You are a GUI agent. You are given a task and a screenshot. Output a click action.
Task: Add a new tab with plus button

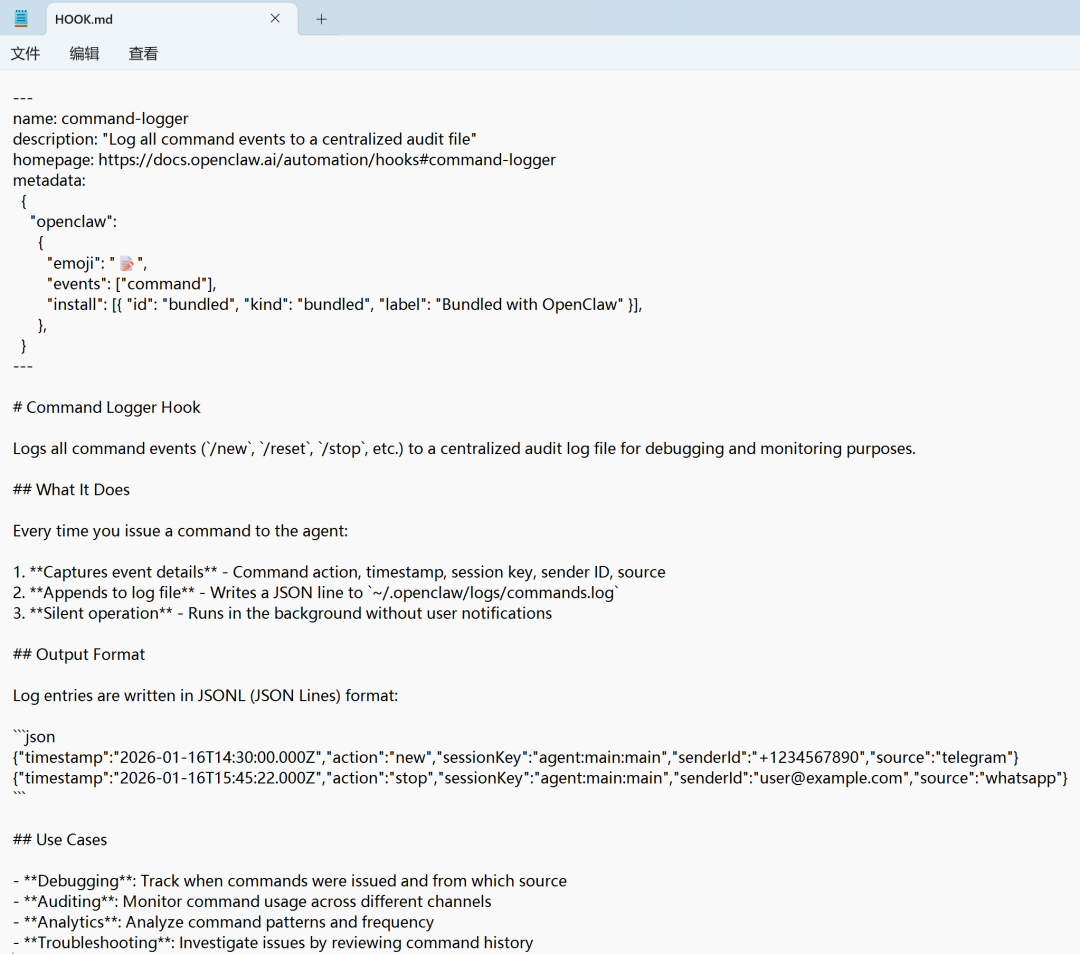tap(321, 19)
